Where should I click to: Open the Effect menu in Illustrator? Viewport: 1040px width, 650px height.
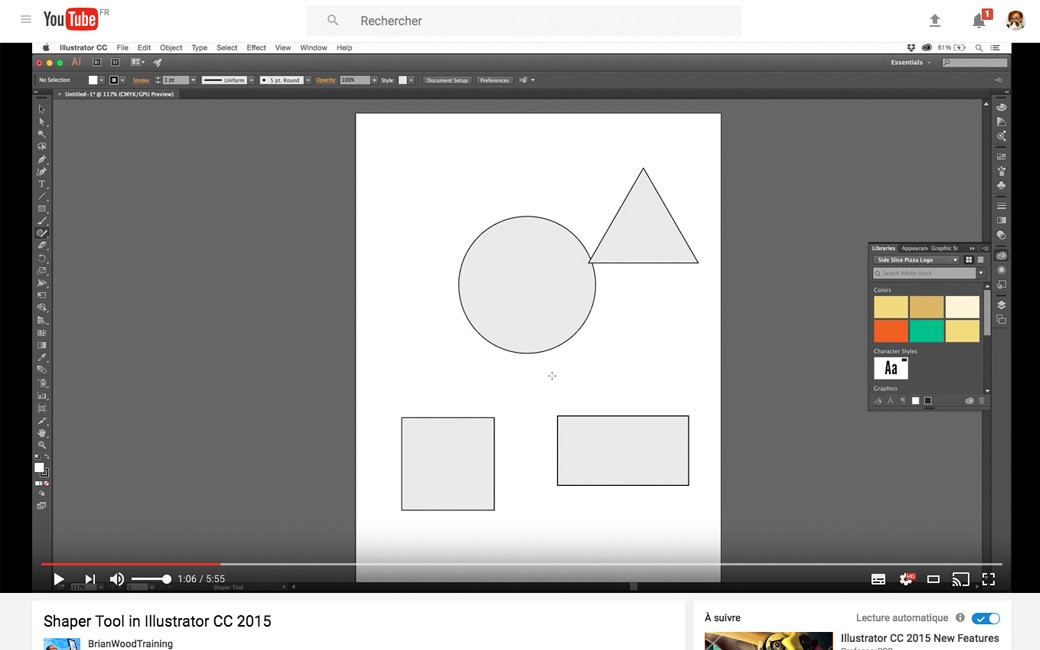click(x=256, y=48)
